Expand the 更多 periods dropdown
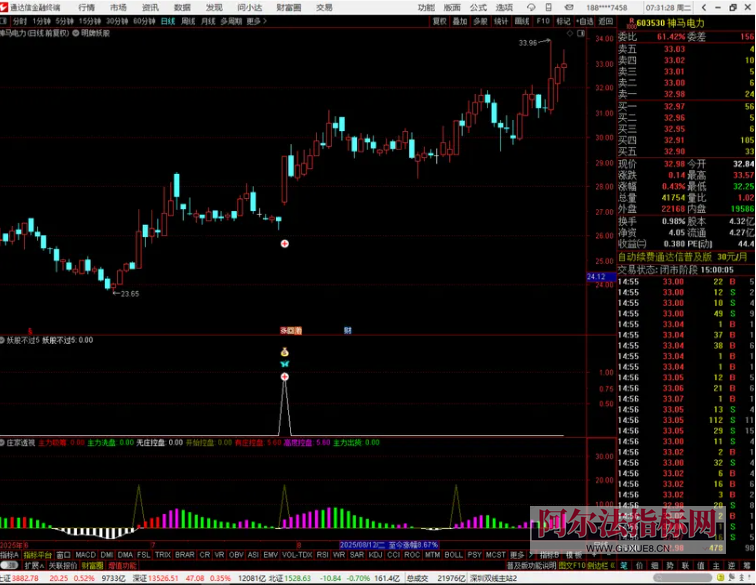 [256, 20]
